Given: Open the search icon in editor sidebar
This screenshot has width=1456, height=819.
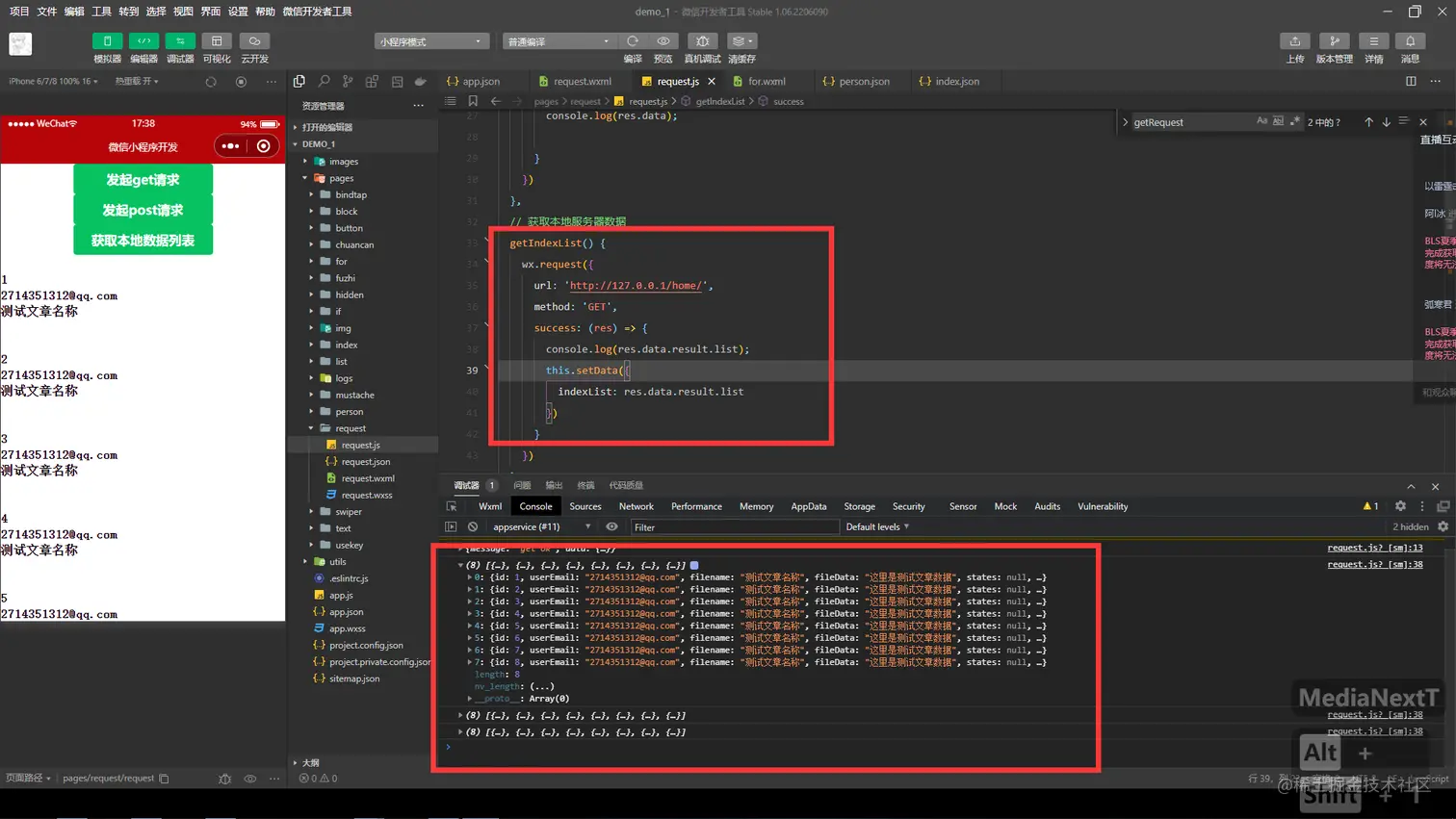Looking at the screenshot, I should point(324,82).
